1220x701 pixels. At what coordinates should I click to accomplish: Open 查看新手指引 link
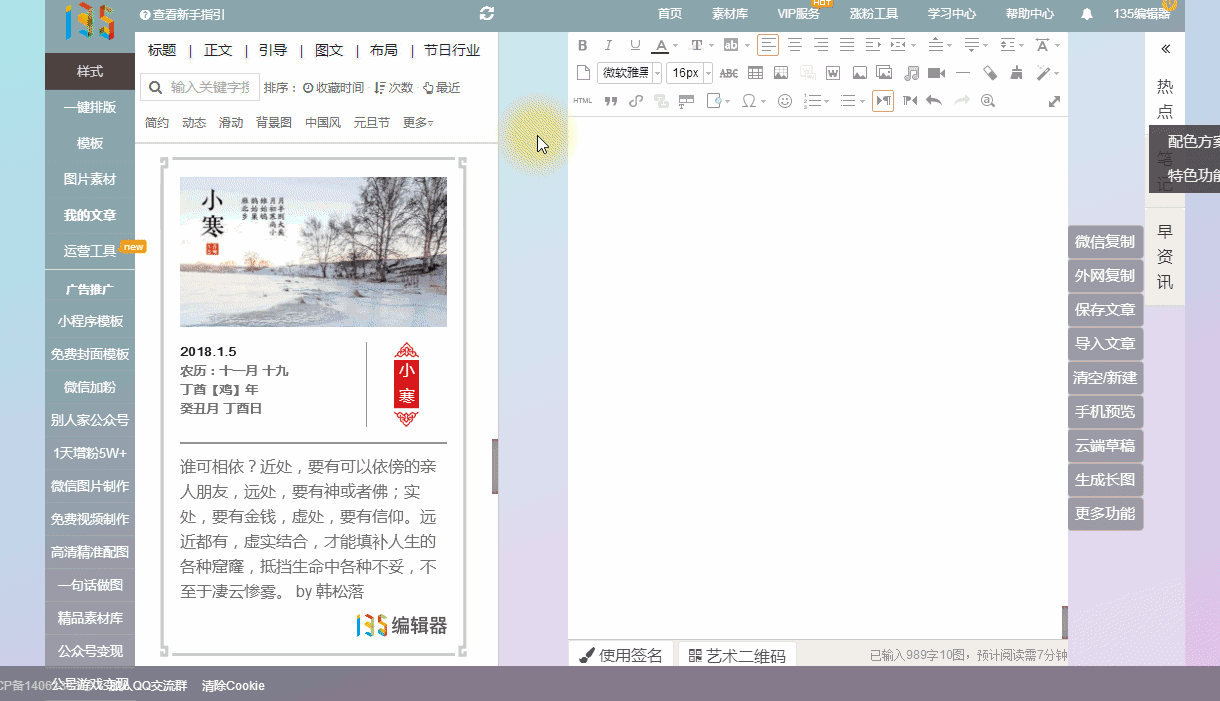(183, 15)
